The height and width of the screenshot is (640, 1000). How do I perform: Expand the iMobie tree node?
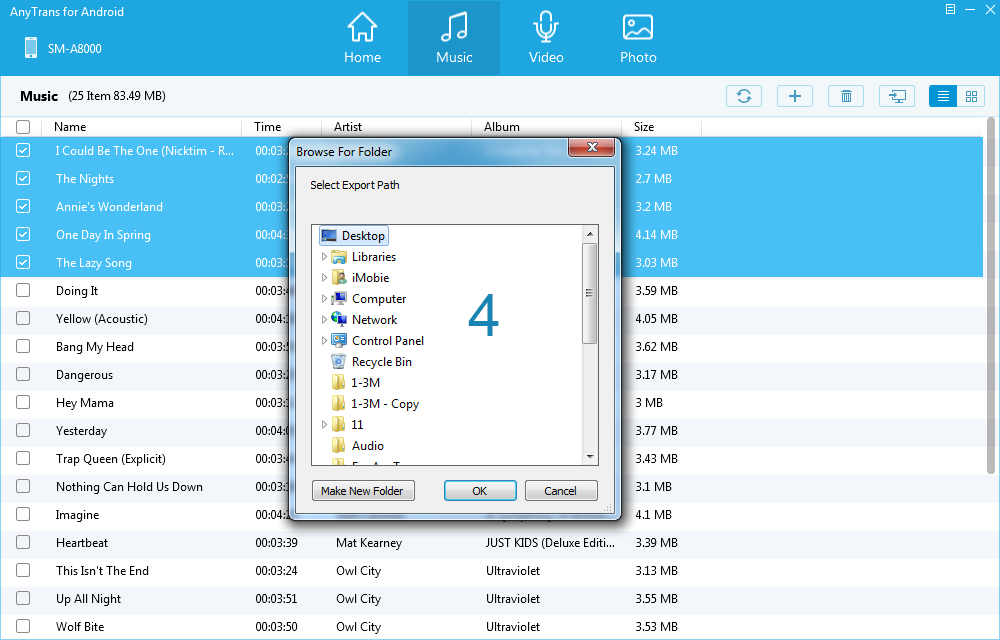click(x=324, y=278)
